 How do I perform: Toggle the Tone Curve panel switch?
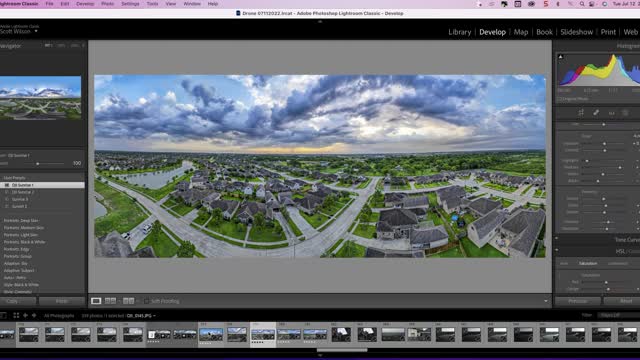(557, 239)
